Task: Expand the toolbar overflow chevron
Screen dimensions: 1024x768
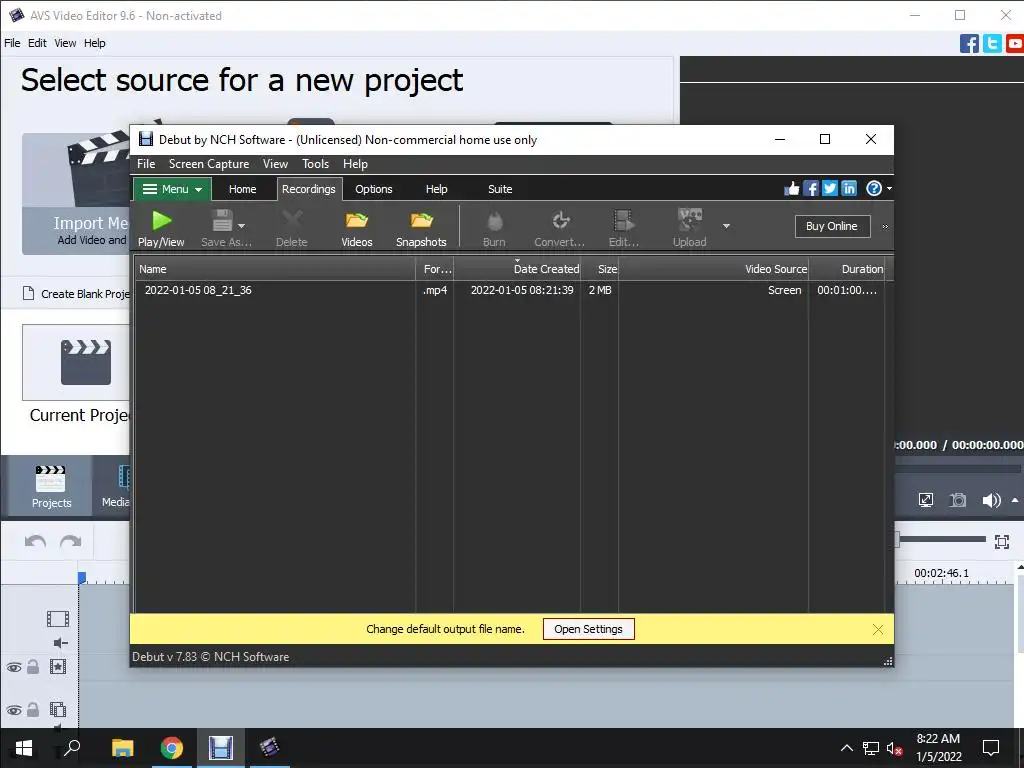Action: point(885,227)
